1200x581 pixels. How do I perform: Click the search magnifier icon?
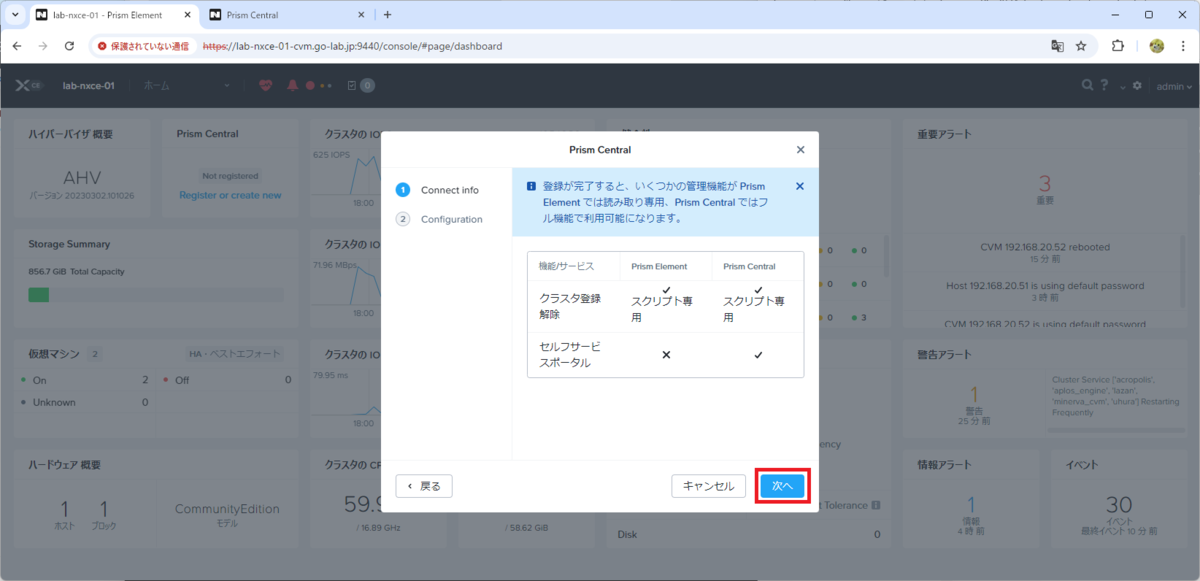1088,86
